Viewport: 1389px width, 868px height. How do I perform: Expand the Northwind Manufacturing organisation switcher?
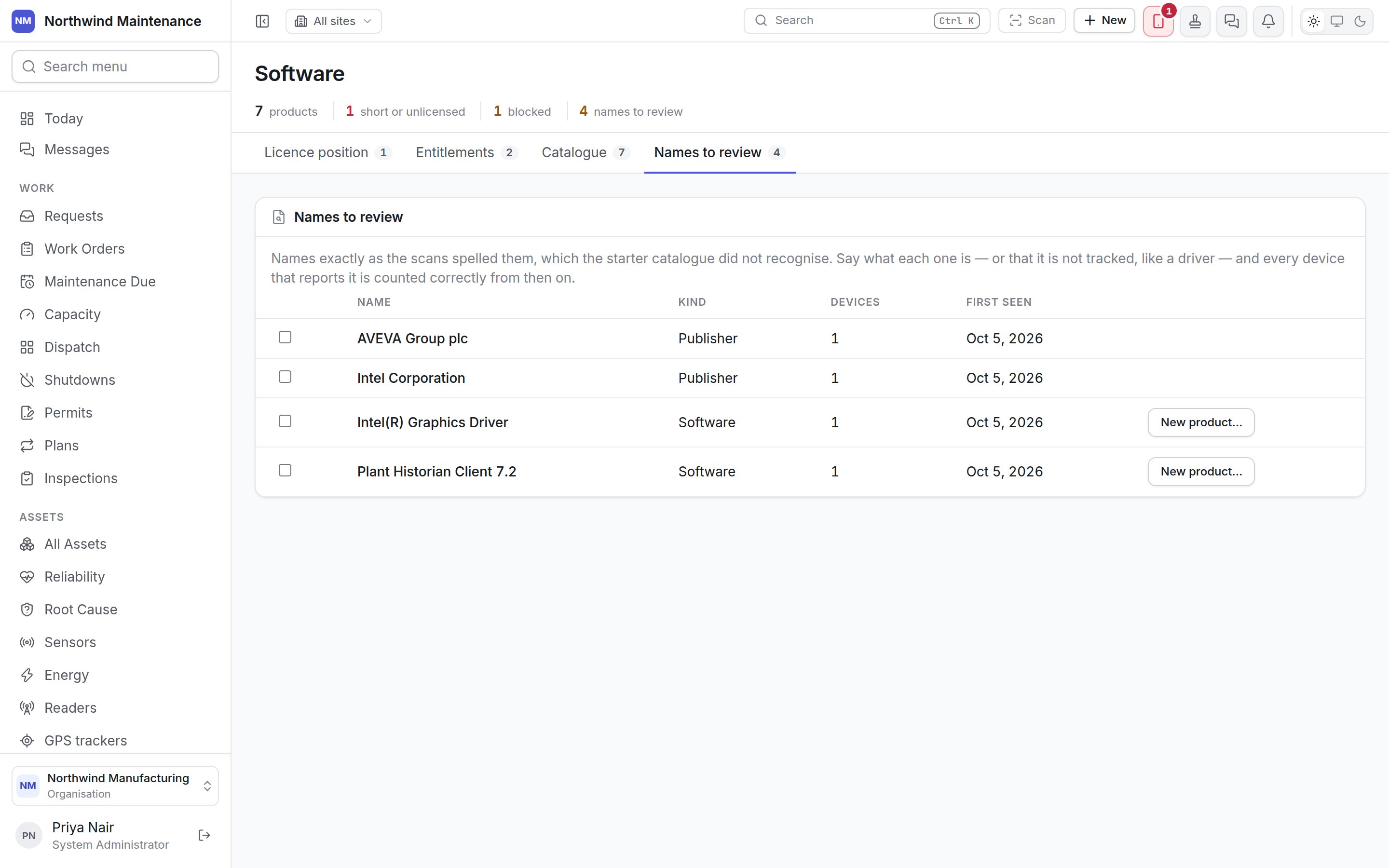pos(115,786)
